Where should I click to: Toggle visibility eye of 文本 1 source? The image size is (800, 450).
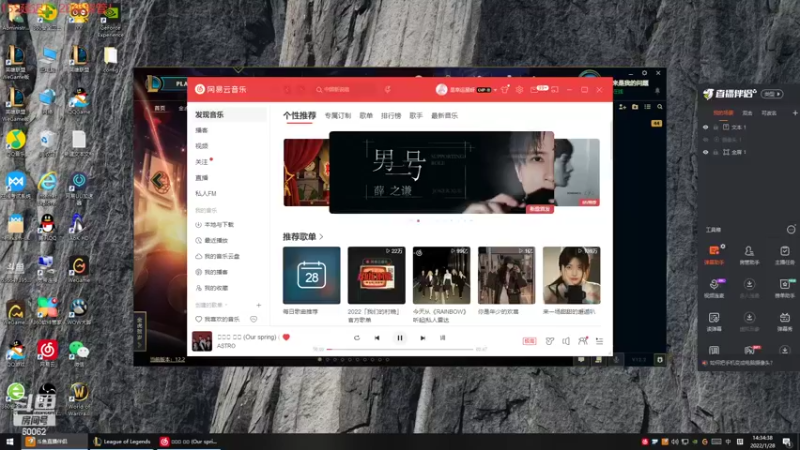[x=706, y=127]
